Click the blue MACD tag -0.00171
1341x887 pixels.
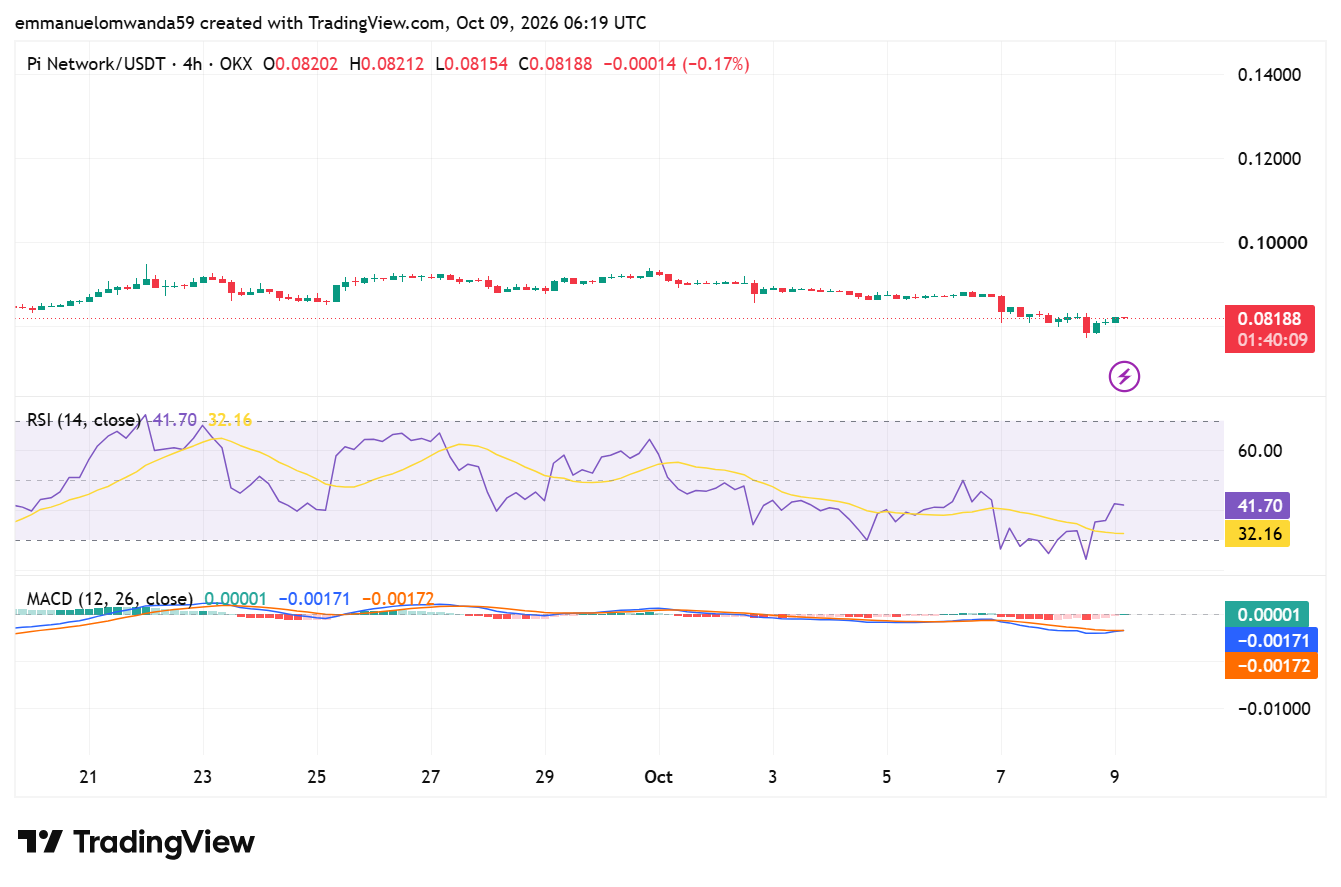point(1270,640)
